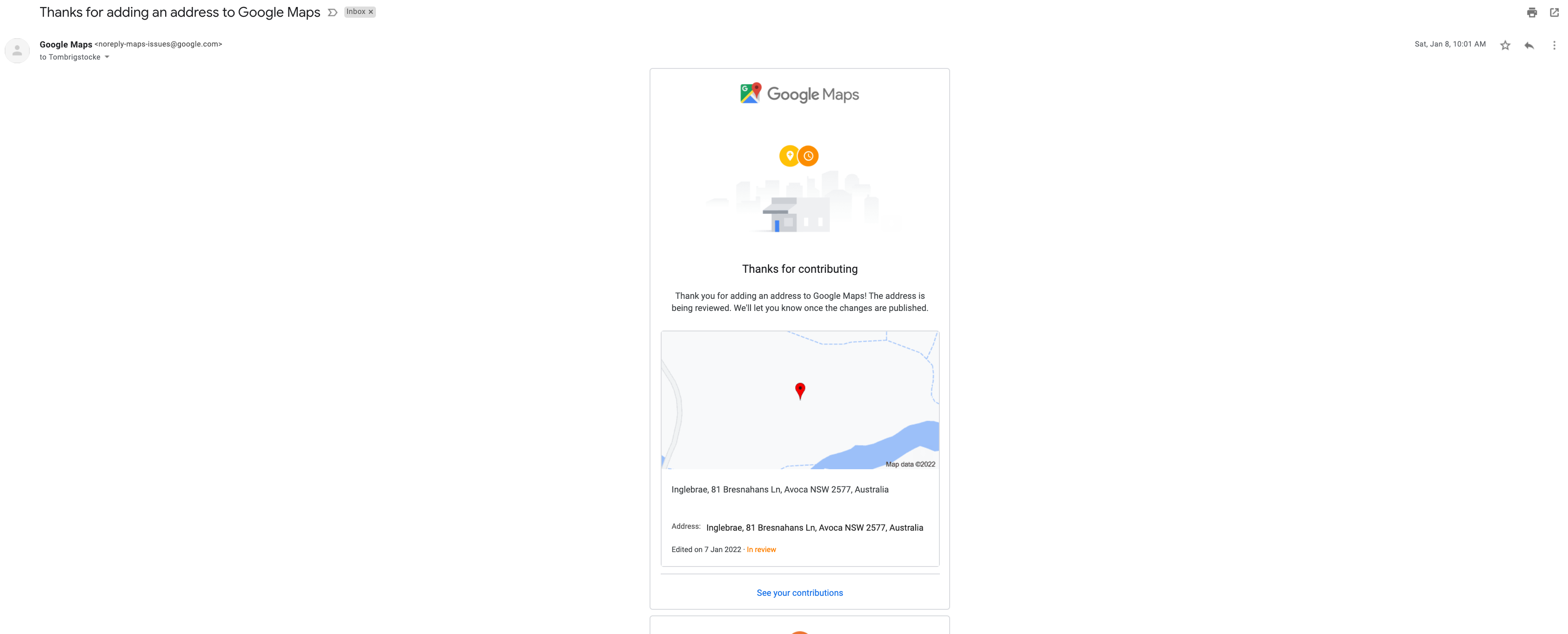
Task: Open email in new window icon
Action: click(x=1554, y=12)
